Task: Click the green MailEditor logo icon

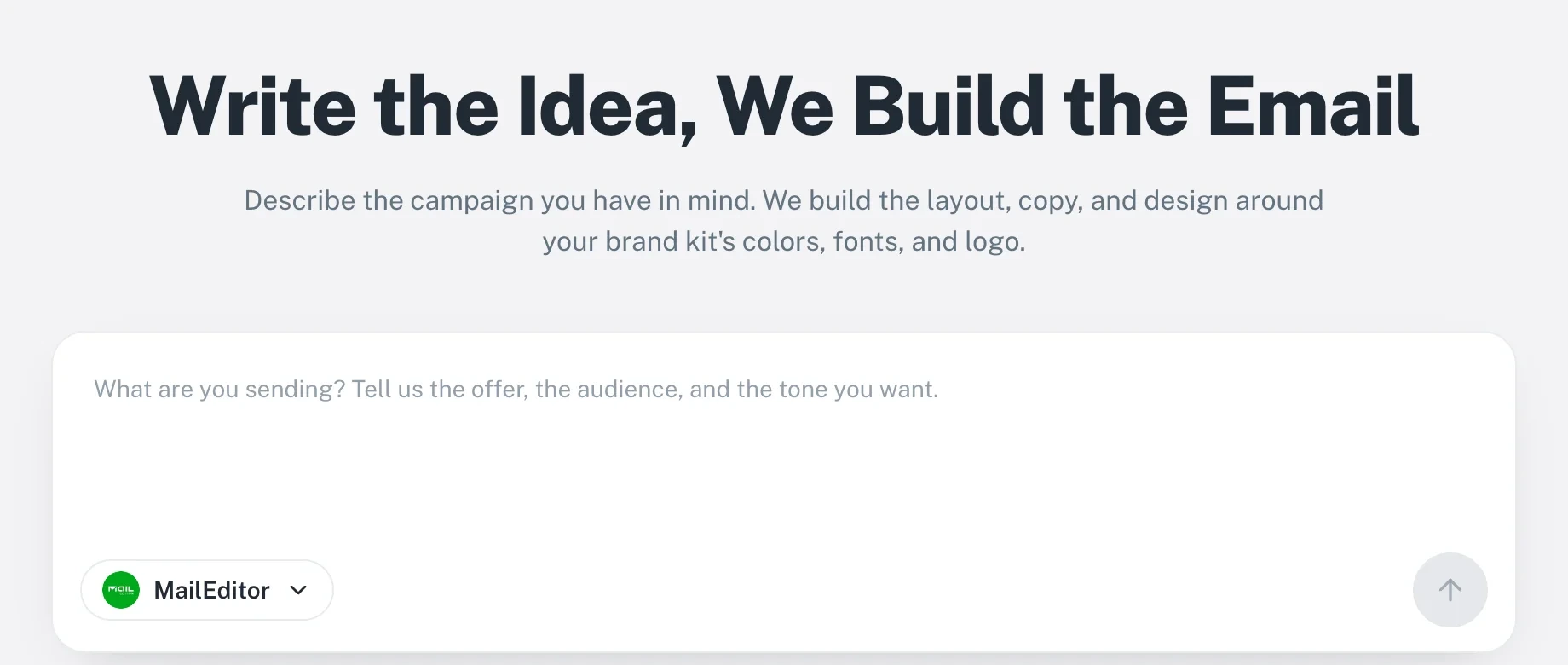Action: pos(121,590)
